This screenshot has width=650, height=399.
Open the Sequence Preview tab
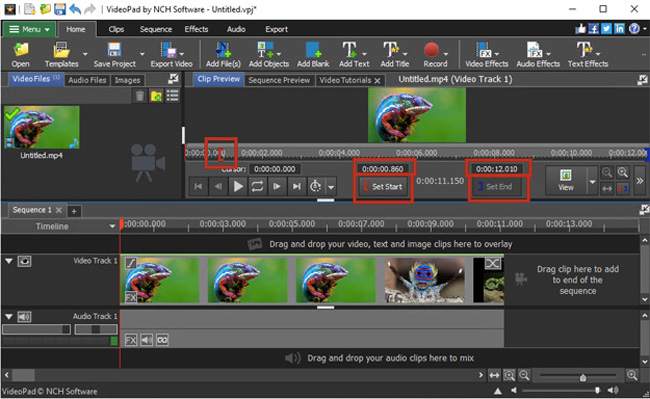click(x=279, y=80)
